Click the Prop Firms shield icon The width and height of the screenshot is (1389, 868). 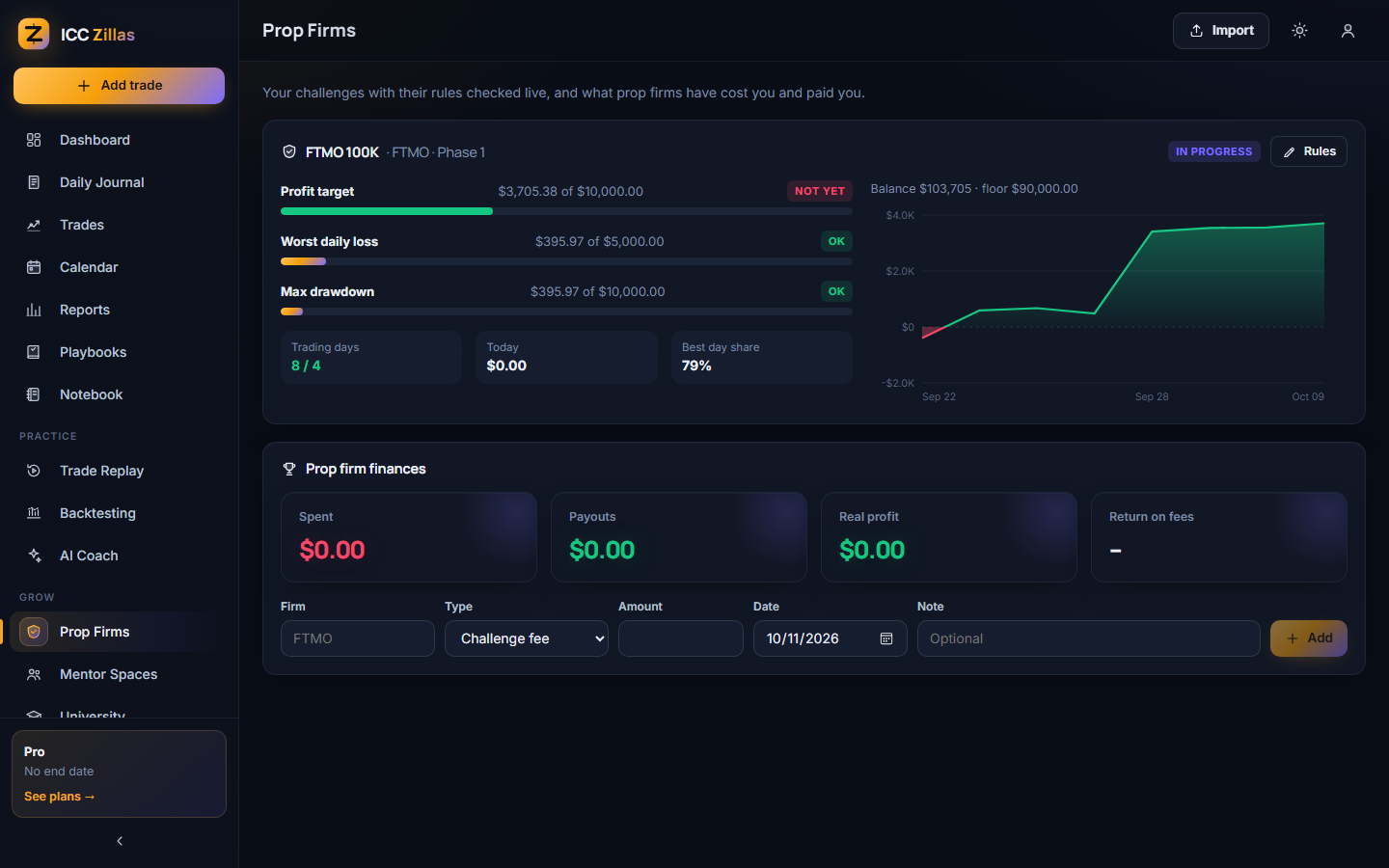tap(34, 632)
